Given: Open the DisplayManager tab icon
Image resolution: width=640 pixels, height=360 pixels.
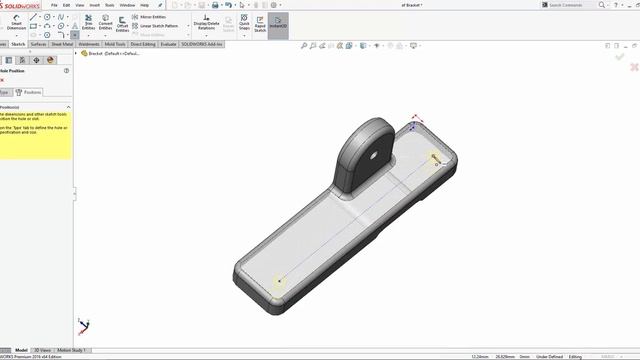Looking at the screenshot, I should 50,60.
